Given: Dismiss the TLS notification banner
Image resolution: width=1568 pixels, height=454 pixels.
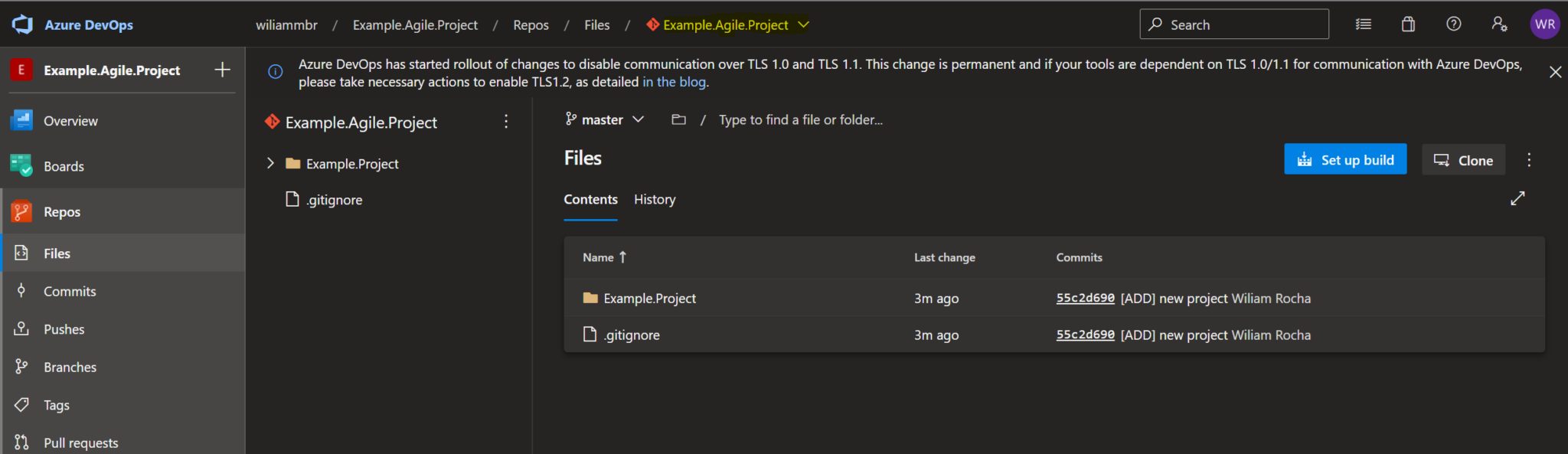Looking at the screenshot, I should coord(1555,72).
